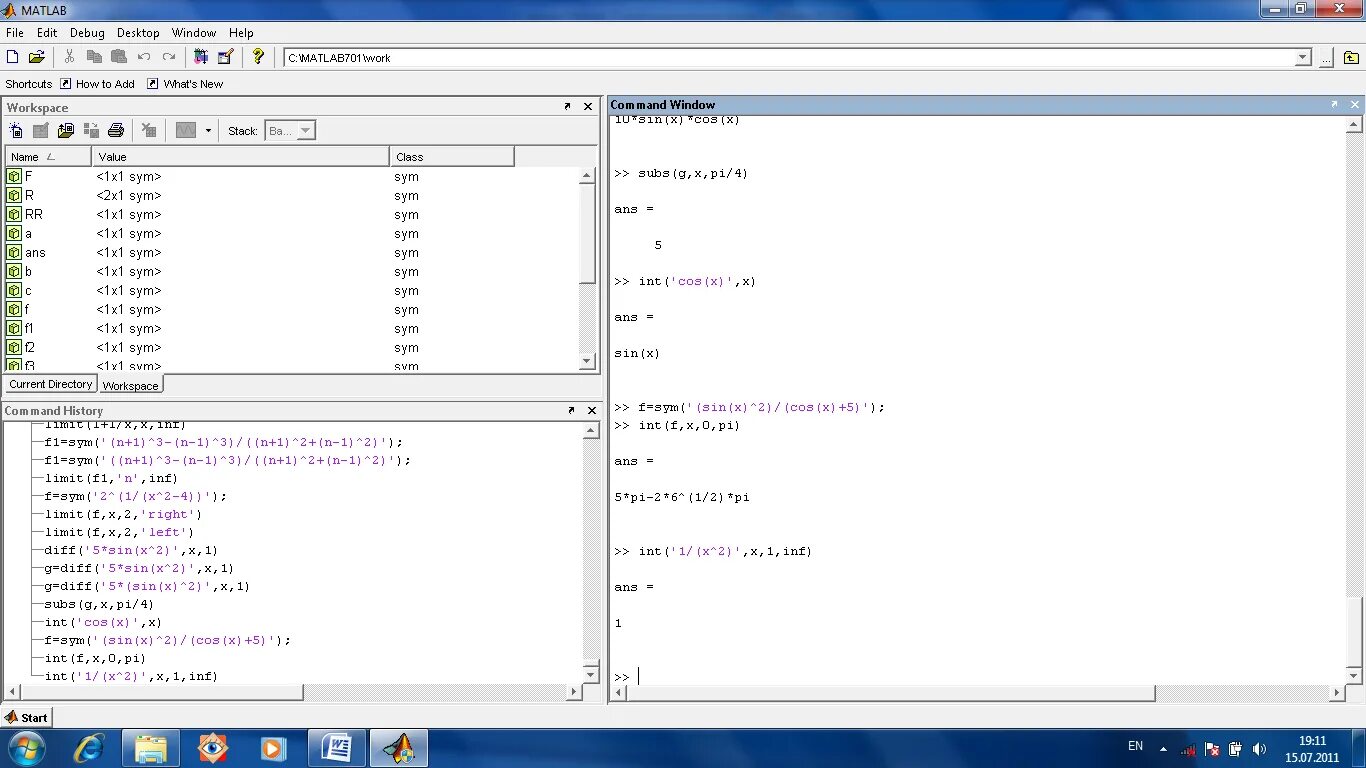
Task: Click the Class column header in Workspace
Action: (452, 157)
